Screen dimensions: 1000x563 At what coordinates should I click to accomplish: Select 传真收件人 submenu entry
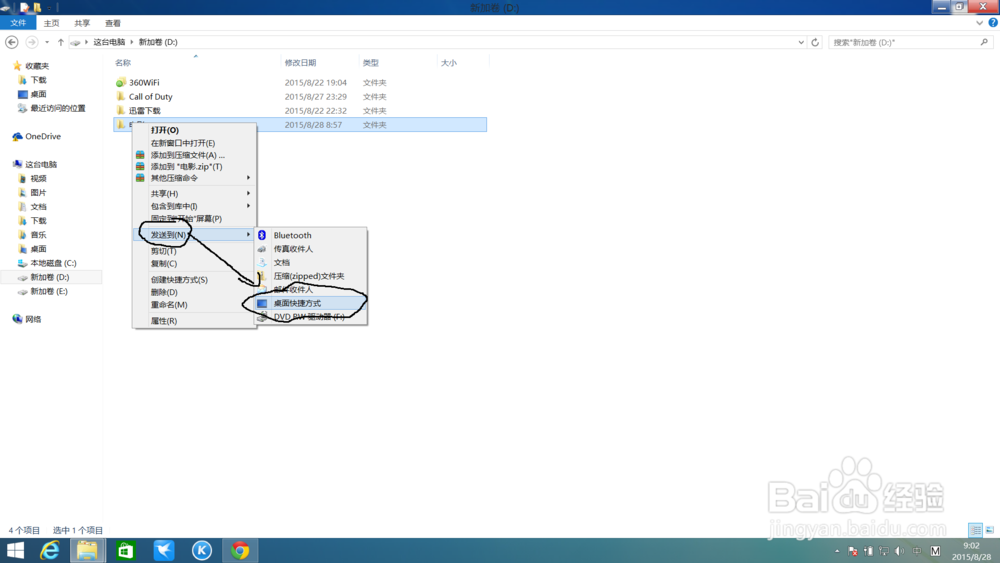[311, 249]
